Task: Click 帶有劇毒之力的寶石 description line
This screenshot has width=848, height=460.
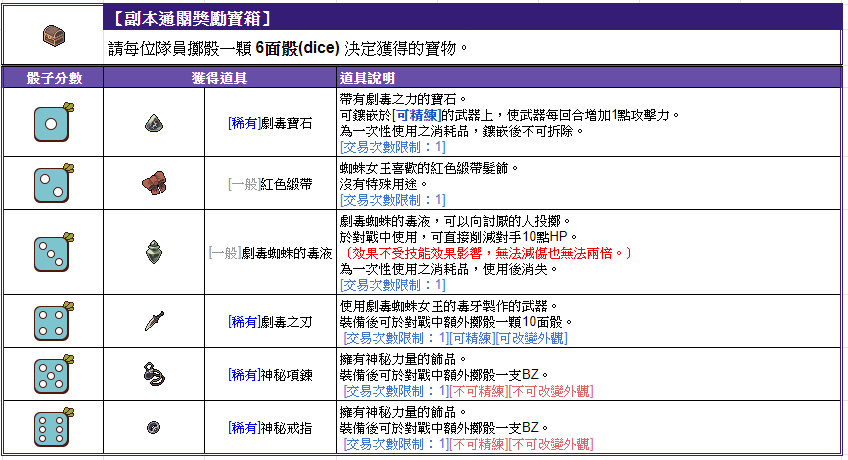Action: 403,99
